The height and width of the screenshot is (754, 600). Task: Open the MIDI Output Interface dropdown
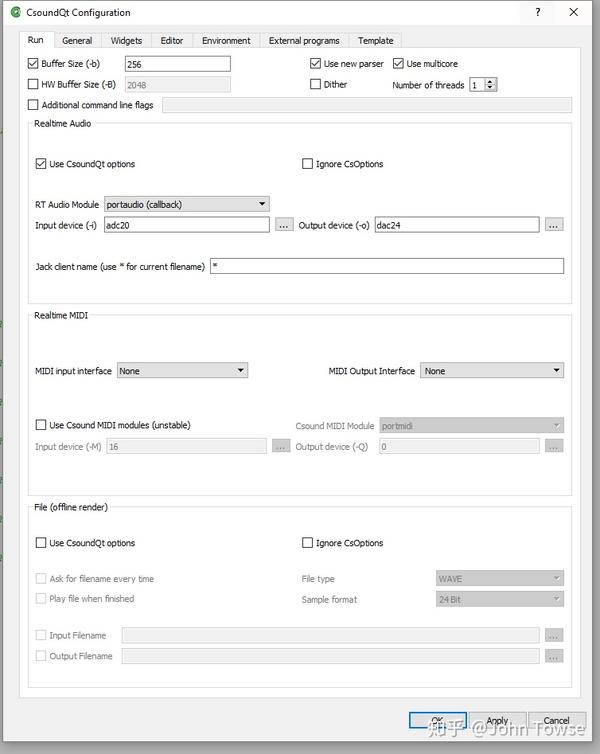491,371
